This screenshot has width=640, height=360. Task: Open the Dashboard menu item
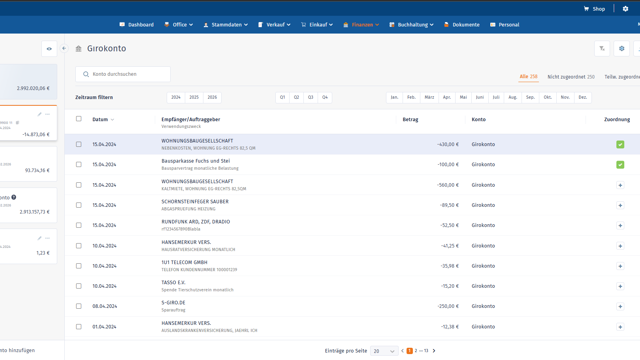click(137, 24)
